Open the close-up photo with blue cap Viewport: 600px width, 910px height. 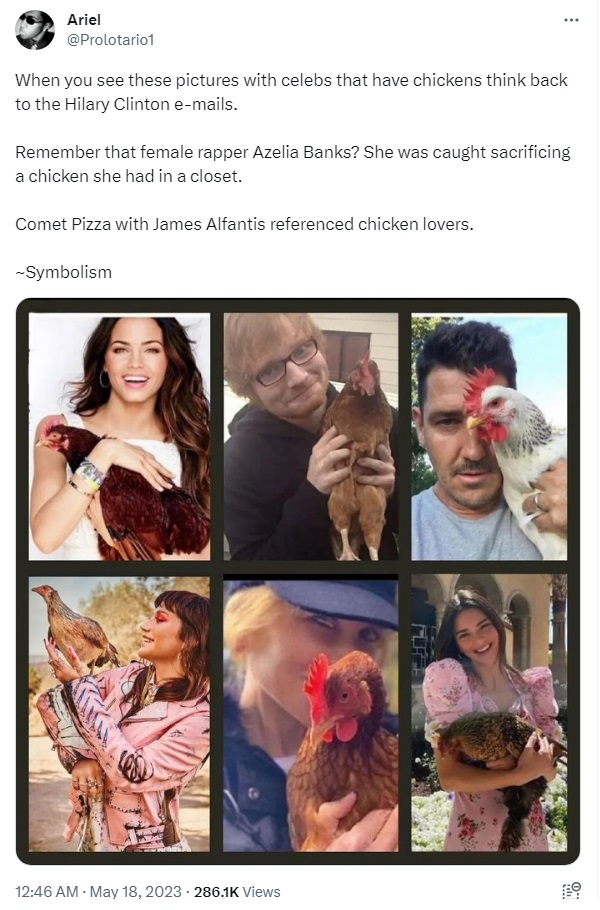pyautogui.click(x=311, y=713)
